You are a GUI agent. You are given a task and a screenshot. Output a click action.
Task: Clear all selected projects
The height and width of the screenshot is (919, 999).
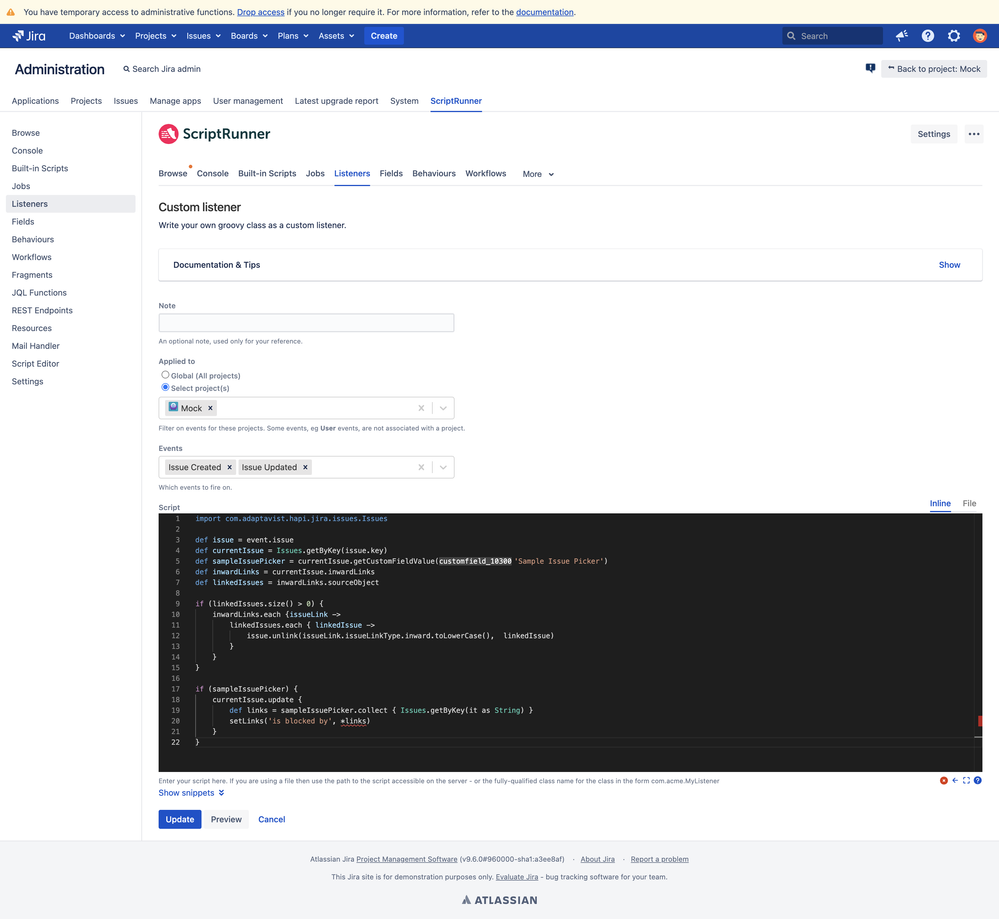(421, 408)
